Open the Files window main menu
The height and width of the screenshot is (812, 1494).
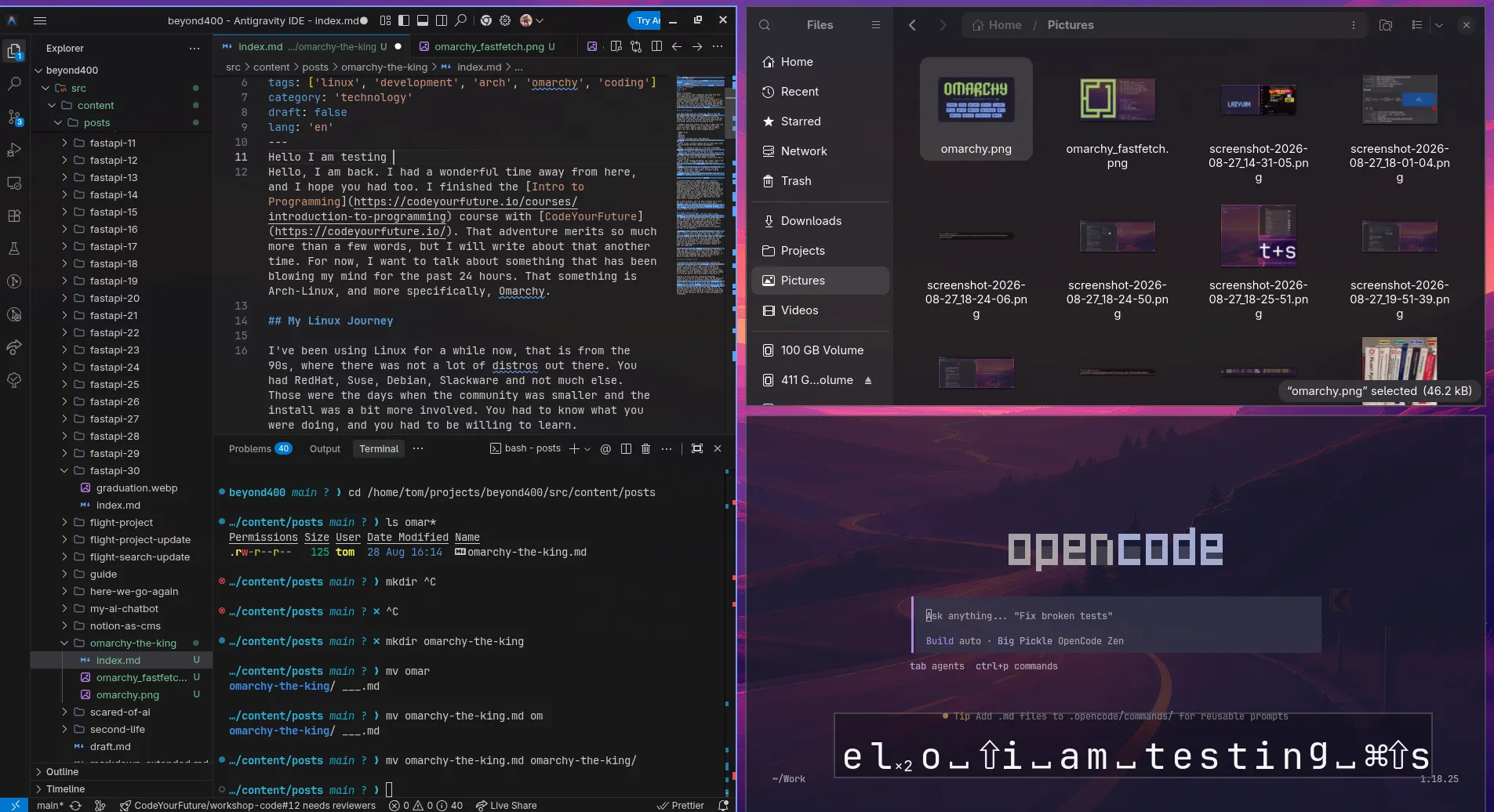(876, 25)
